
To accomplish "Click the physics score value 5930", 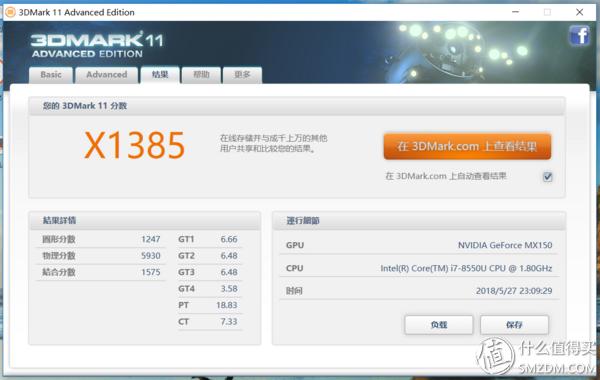I will click(x=151, y=256).
